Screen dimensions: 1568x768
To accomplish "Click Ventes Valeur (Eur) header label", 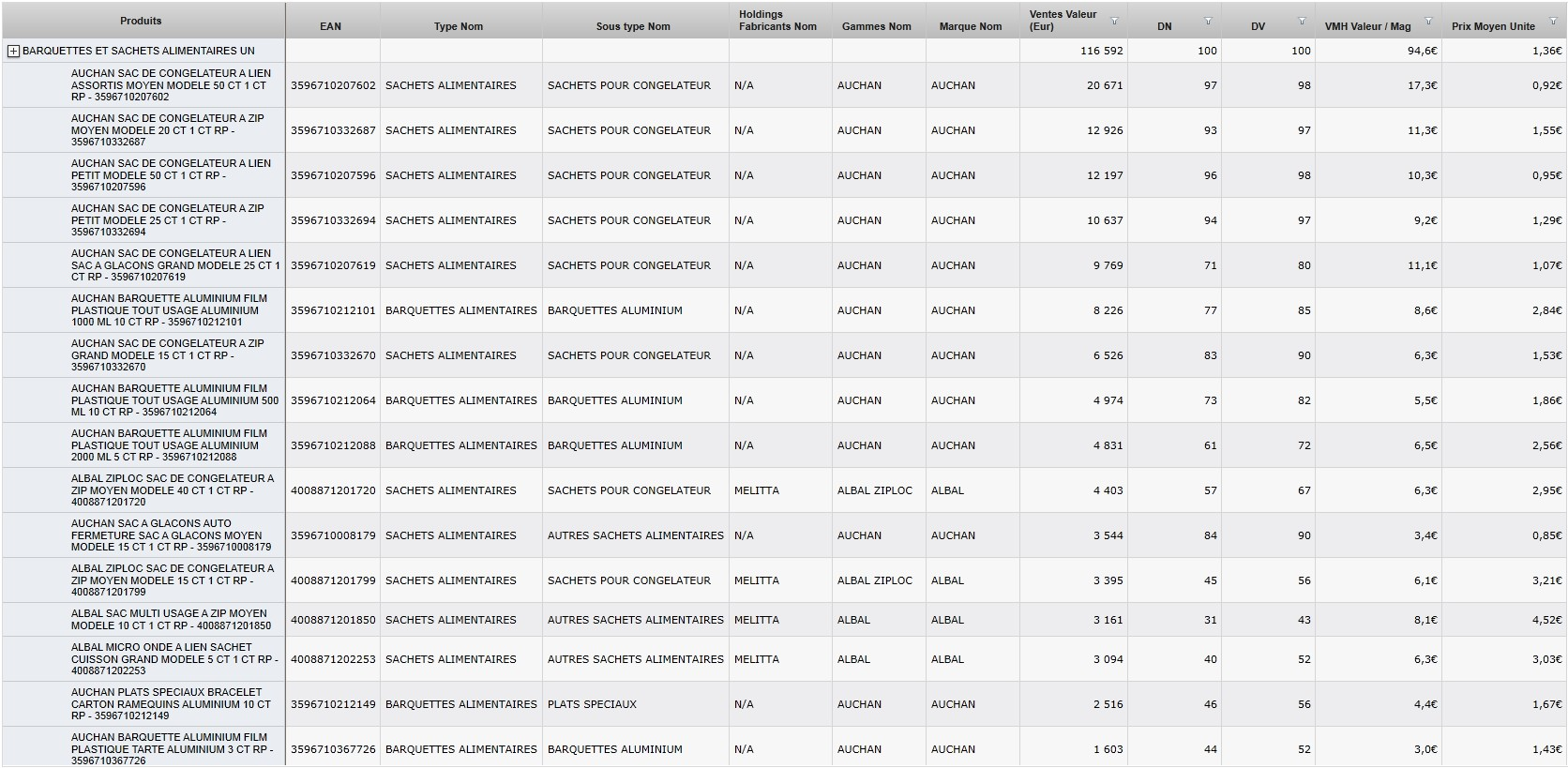I will pos(1063,21).
